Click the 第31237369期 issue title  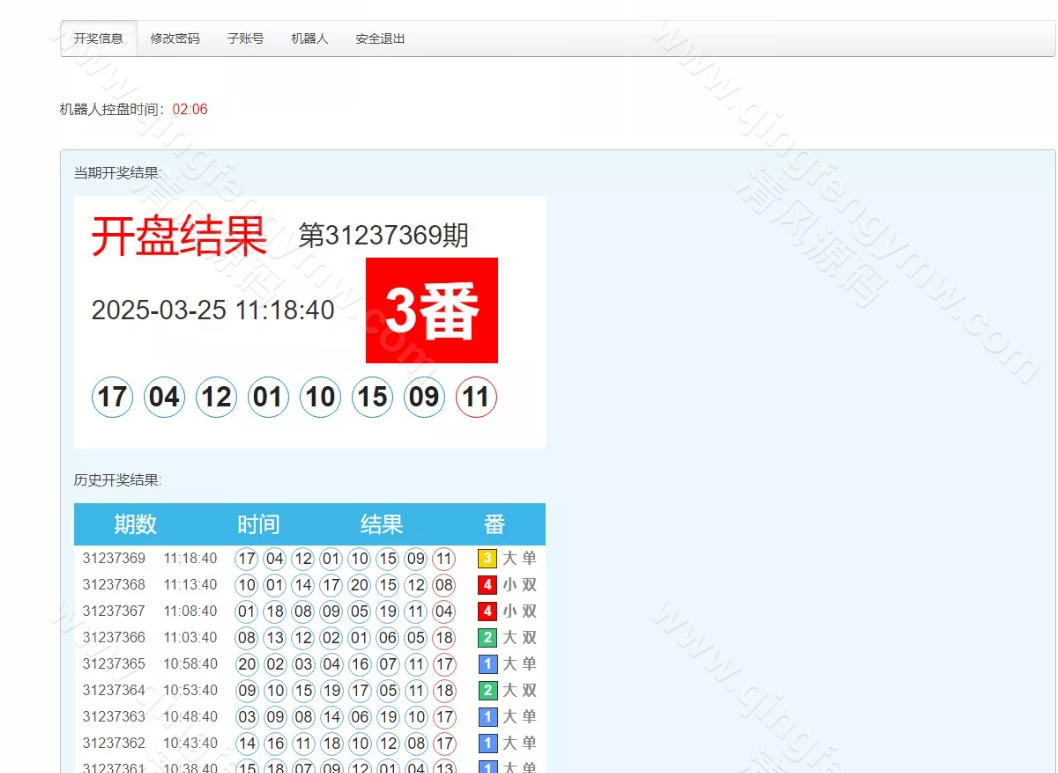pyautogui.click(x=383, y=236)
